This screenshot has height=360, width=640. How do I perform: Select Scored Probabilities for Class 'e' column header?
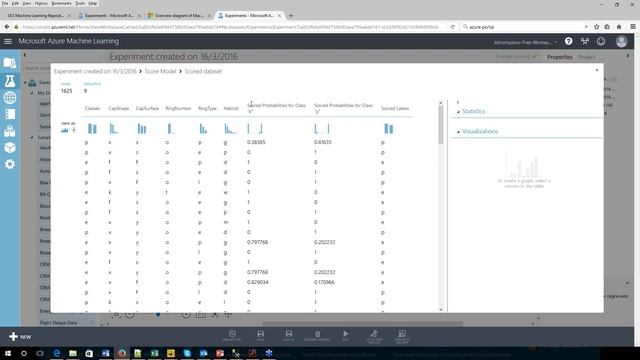click(x=276, y=108)
